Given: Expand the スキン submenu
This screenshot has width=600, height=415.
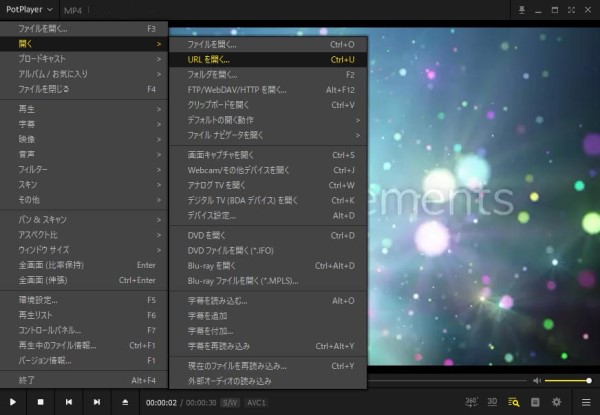Looking at the screenshot, I should pos(84,185).
